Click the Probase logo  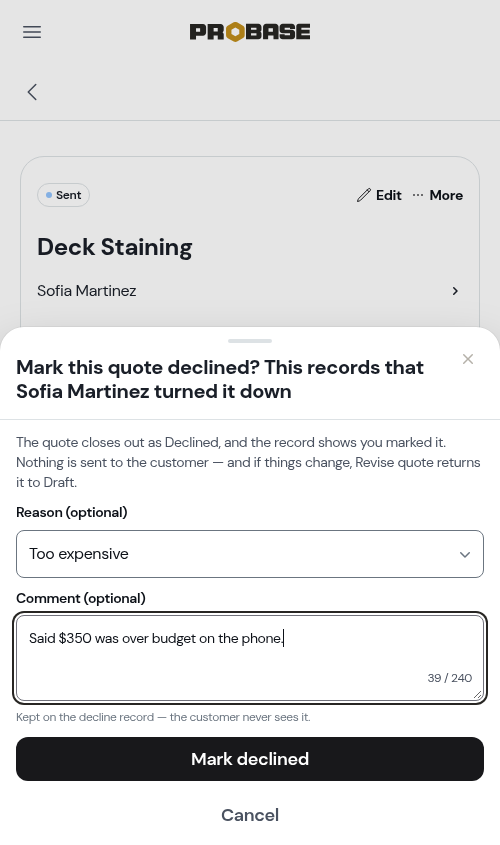(x=249, y=32)
